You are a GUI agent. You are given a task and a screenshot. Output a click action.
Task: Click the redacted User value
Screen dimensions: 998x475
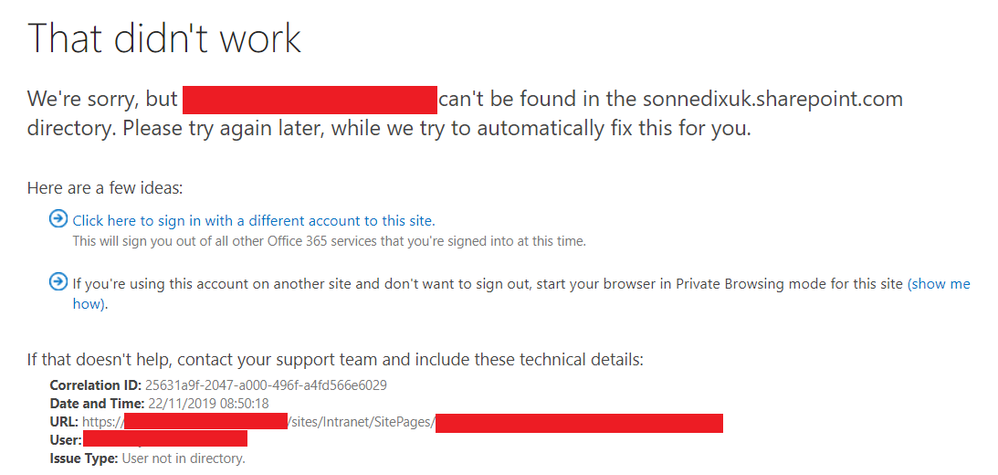165,439
